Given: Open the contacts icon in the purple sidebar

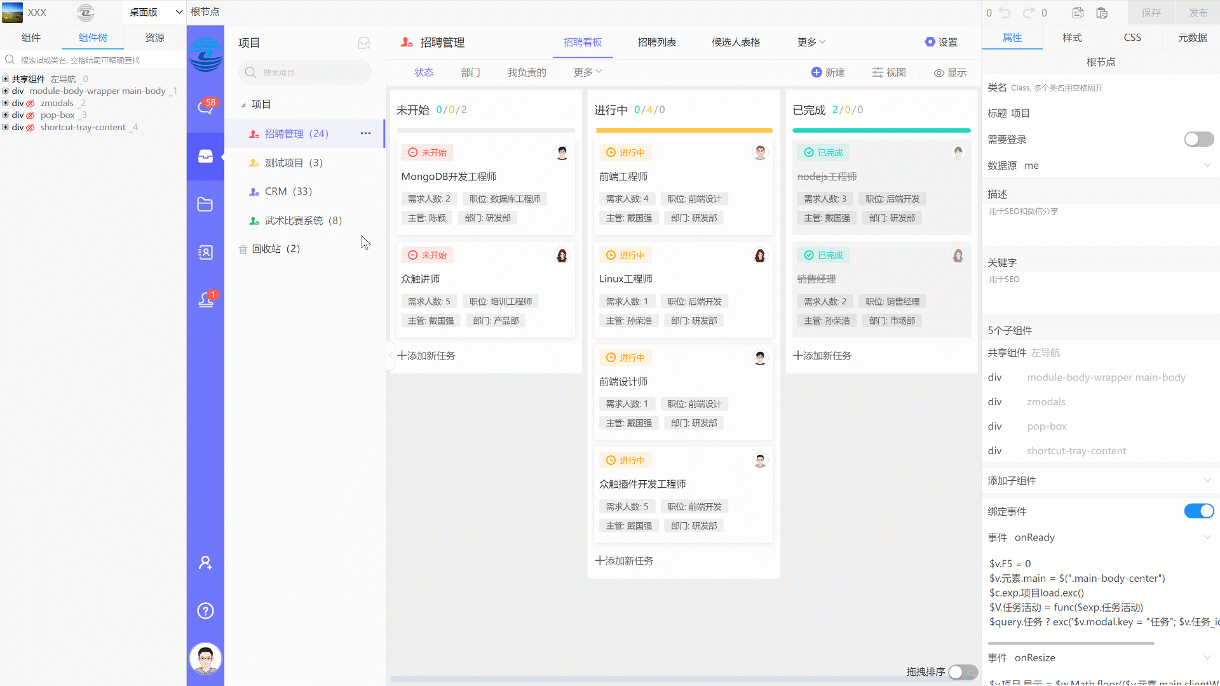Looking at the screenshot, I should [205, 253].
